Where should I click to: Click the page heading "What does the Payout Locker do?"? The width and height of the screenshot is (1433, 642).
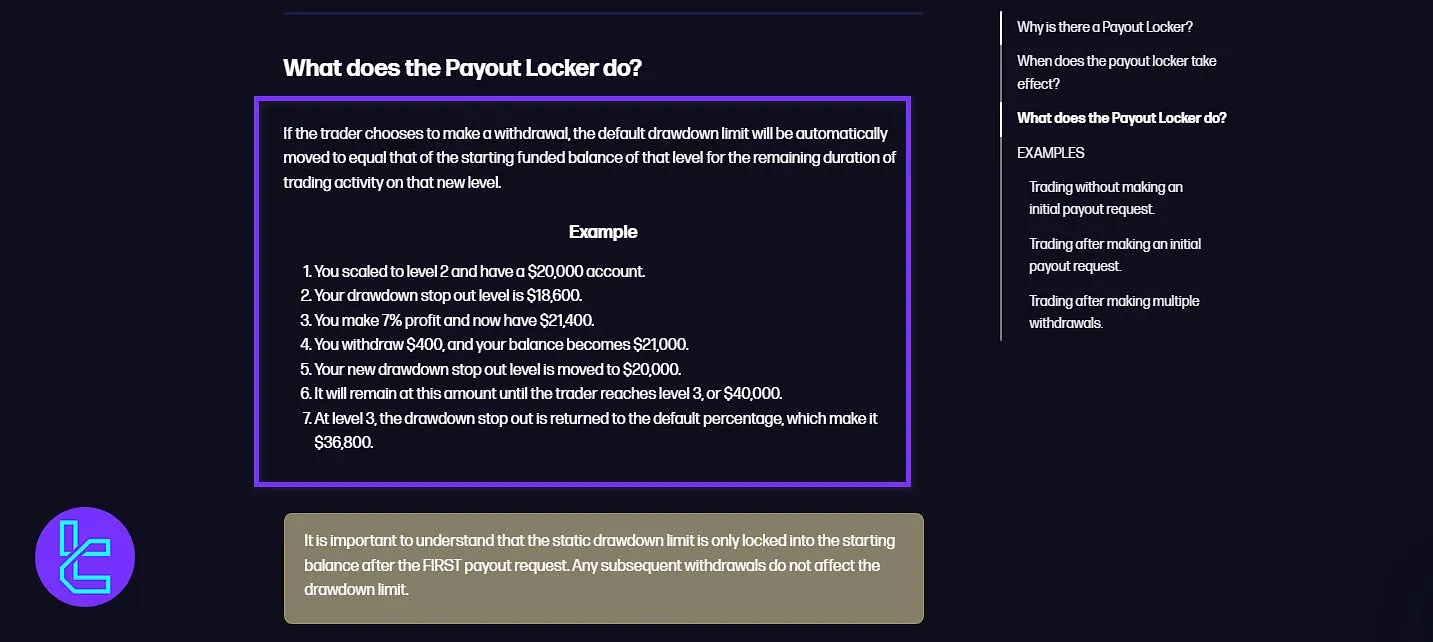464,67
